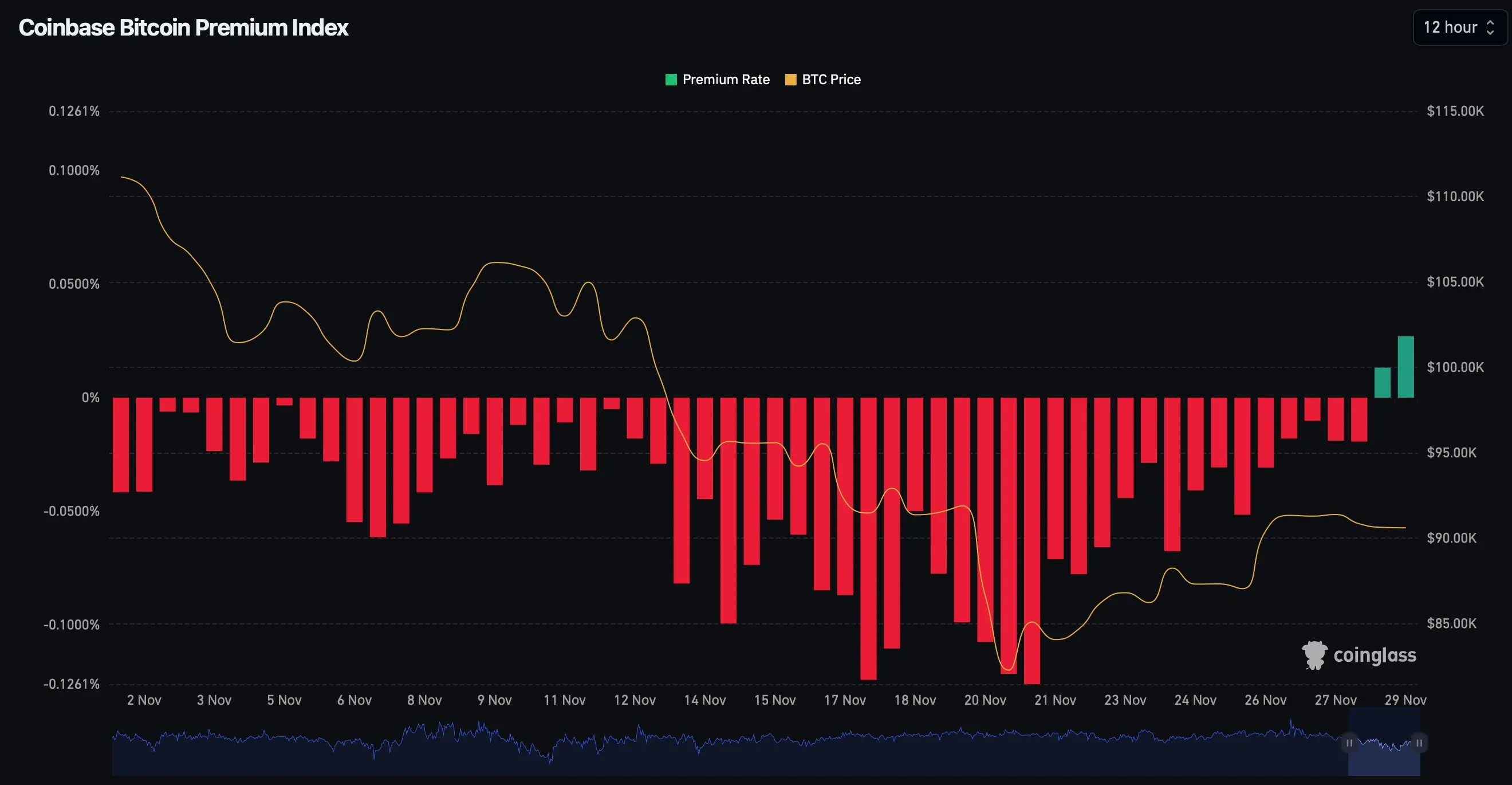The width and height of the screenshot is (1512, 785).
Task: Click the yellow BTC Price legend swatch
Action: point(790,79)
